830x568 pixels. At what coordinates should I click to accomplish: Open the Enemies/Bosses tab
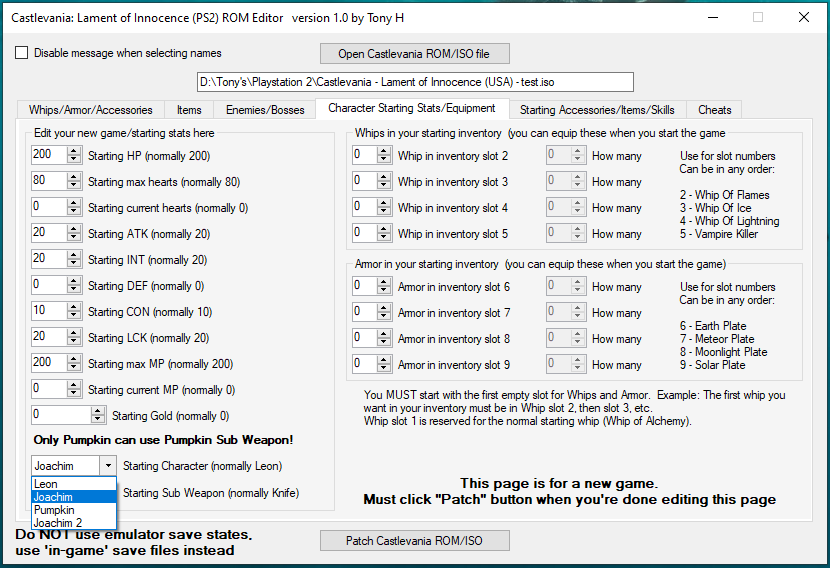tap(265, 110)
